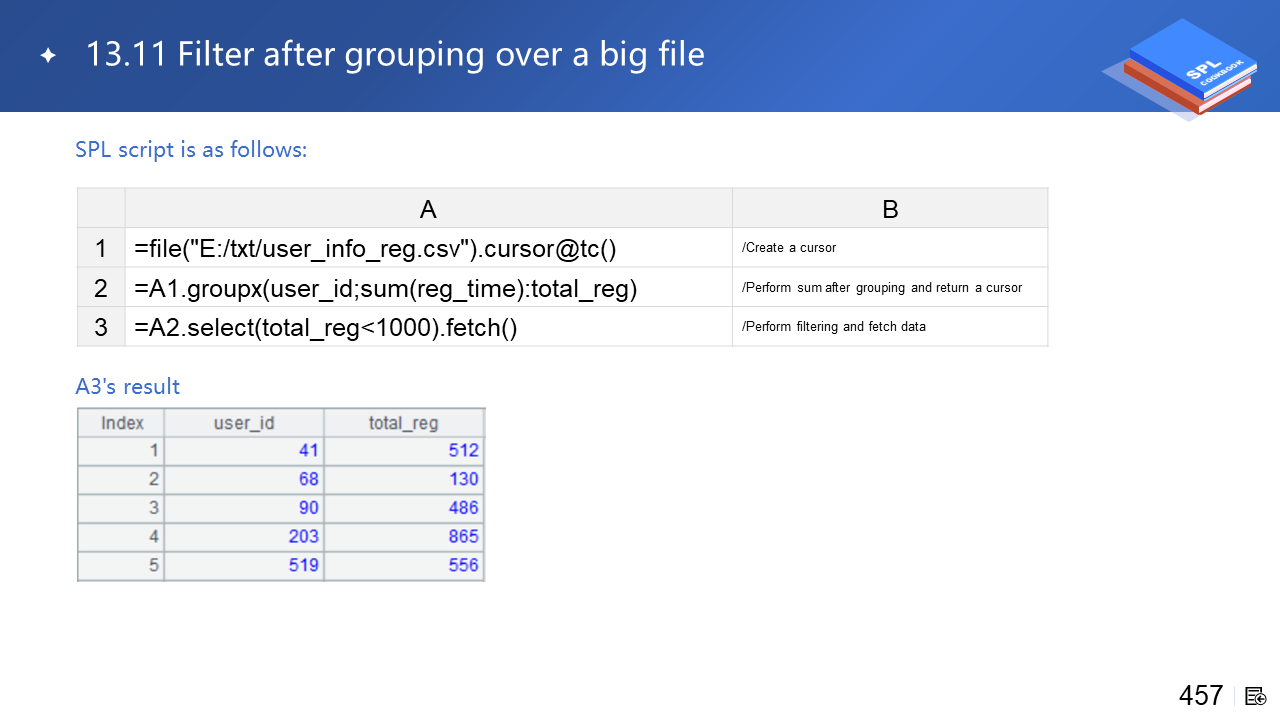Viewport: 1280px width, 720px height.
Task: Click the slide navigation icon next to 457
Action: [x=1256, y=696]
